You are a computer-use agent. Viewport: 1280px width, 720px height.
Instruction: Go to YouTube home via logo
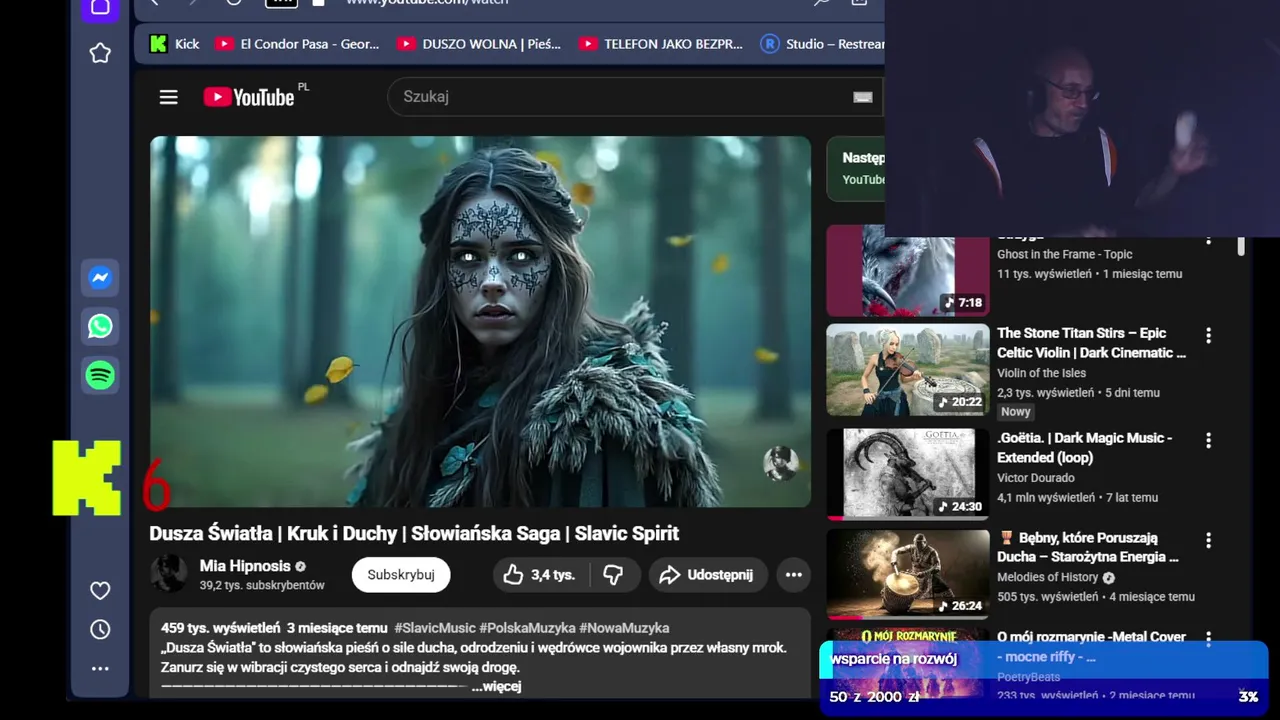tap(249, 97)
